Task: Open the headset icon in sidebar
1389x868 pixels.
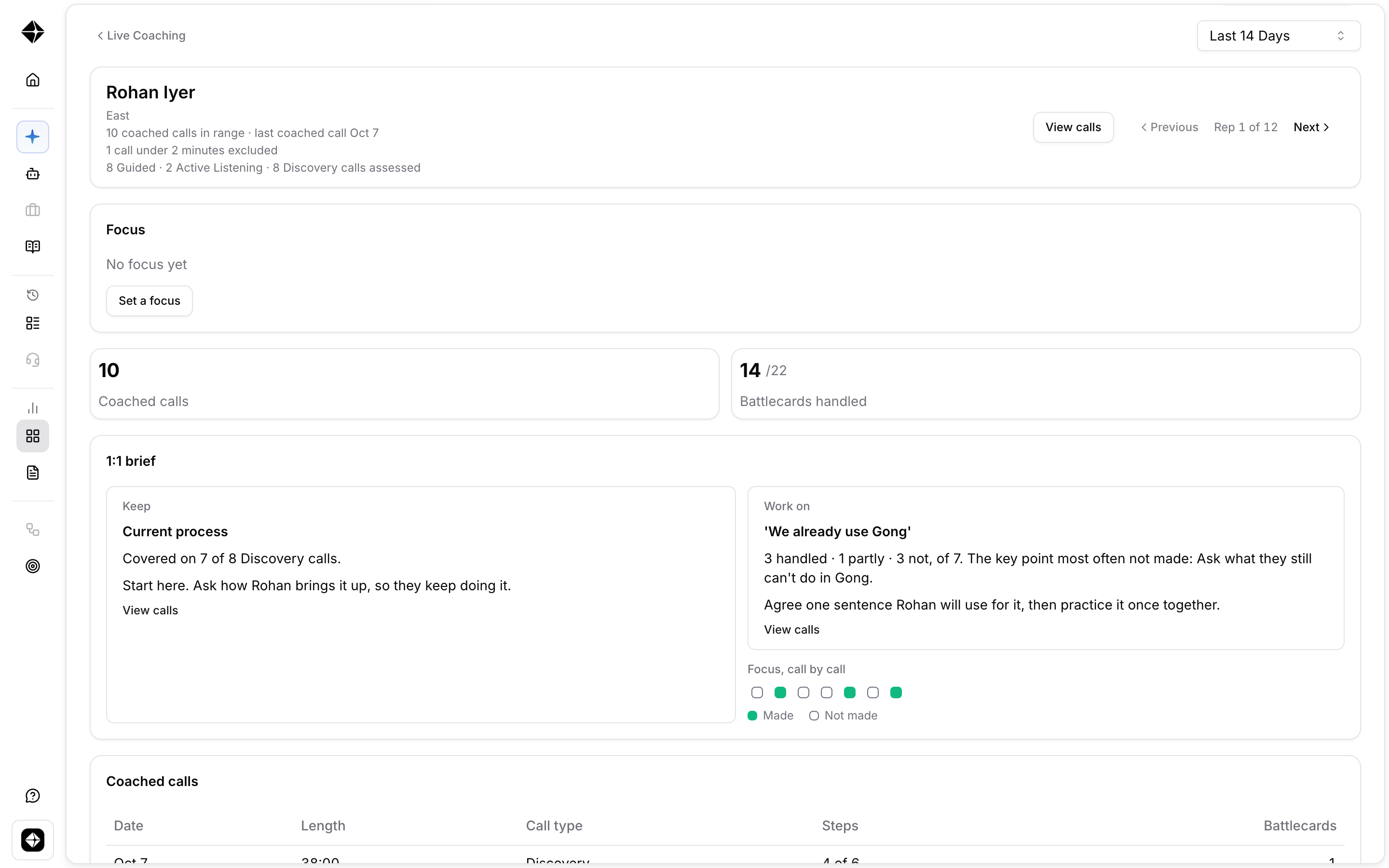Action: click(33, 360)
